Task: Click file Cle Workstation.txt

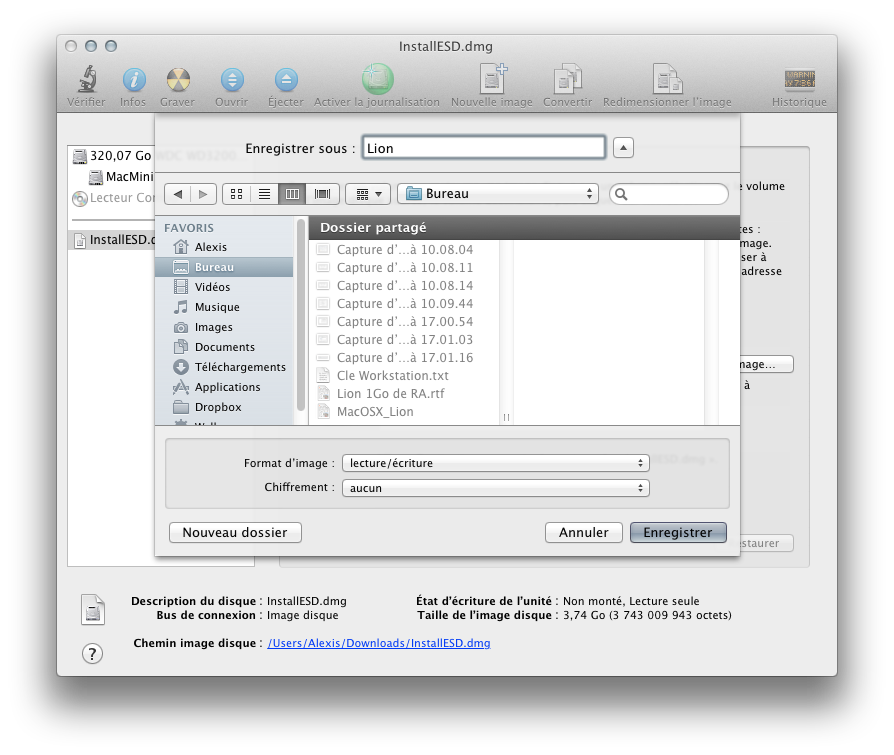Action: (x=404, y=375)
